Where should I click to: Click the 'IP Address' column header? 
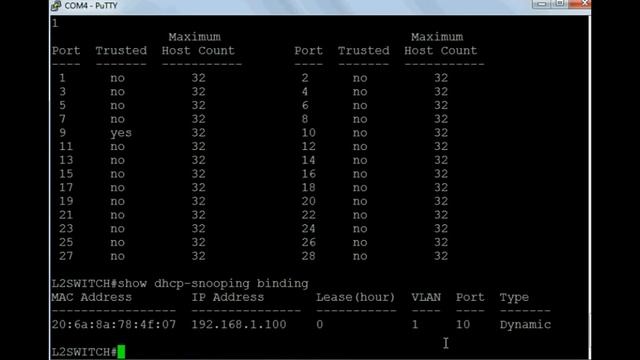(228, 297)
